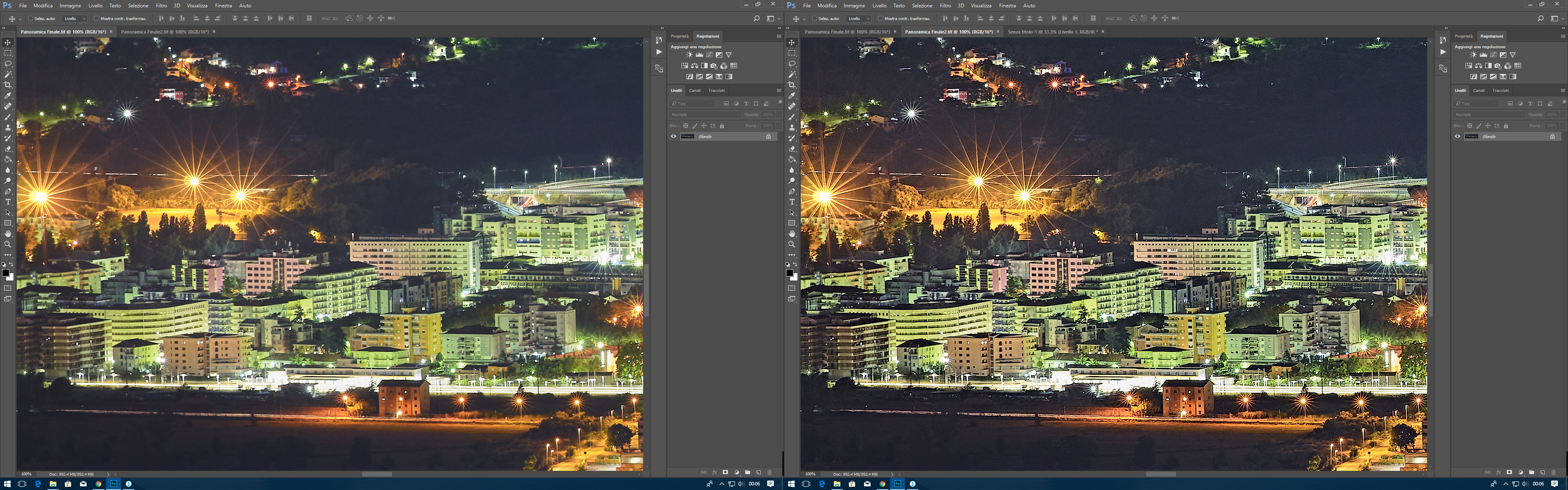Check 'Mostra contr. trasformaz.' in right window
This screenshot has height=490, width=1568.
coord(880,18)
